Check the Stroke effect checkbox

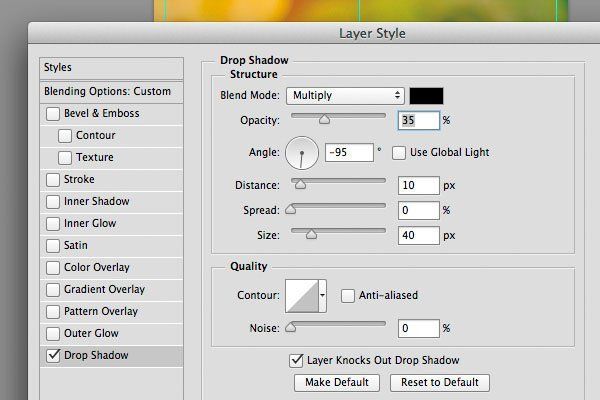coord(53,180)
